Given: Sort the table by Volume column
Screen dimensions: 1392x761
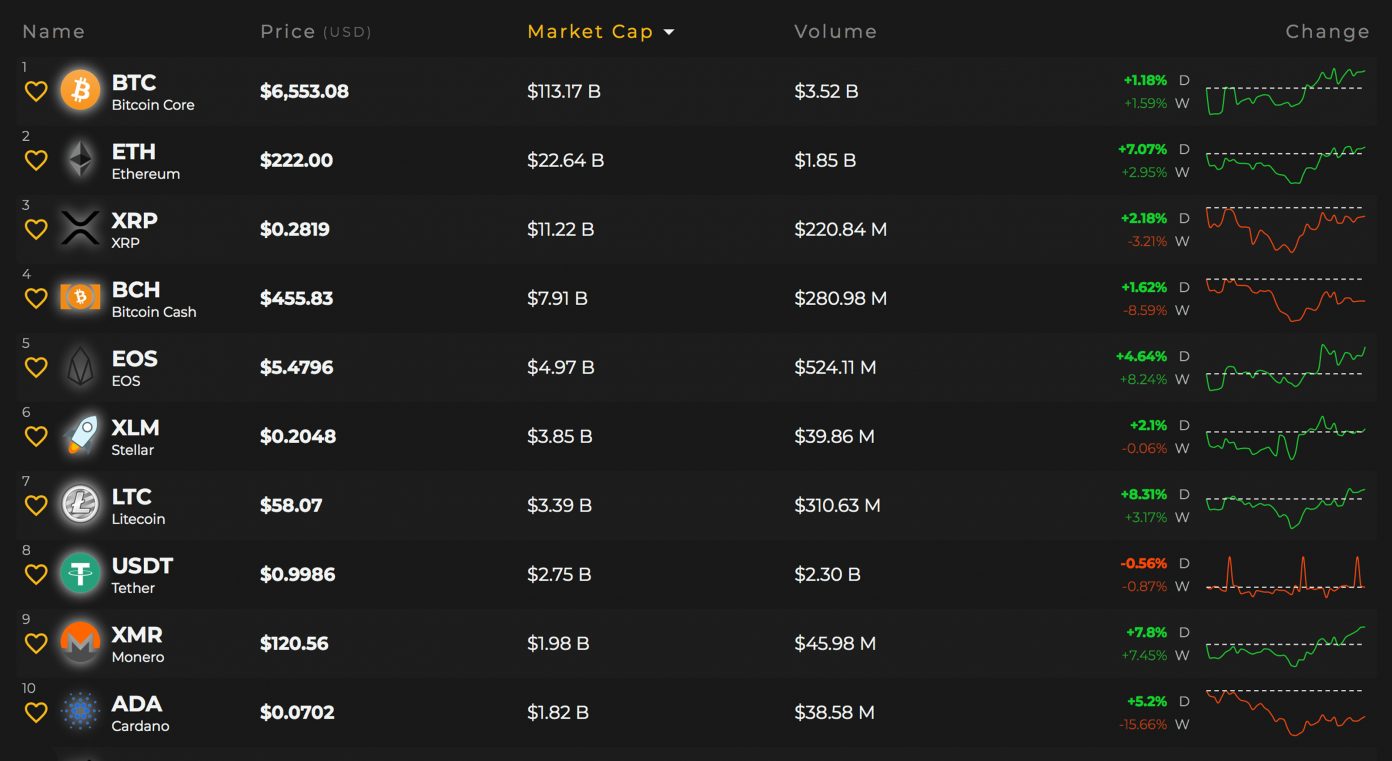Looking at the screenshot, I should [835, 32].
